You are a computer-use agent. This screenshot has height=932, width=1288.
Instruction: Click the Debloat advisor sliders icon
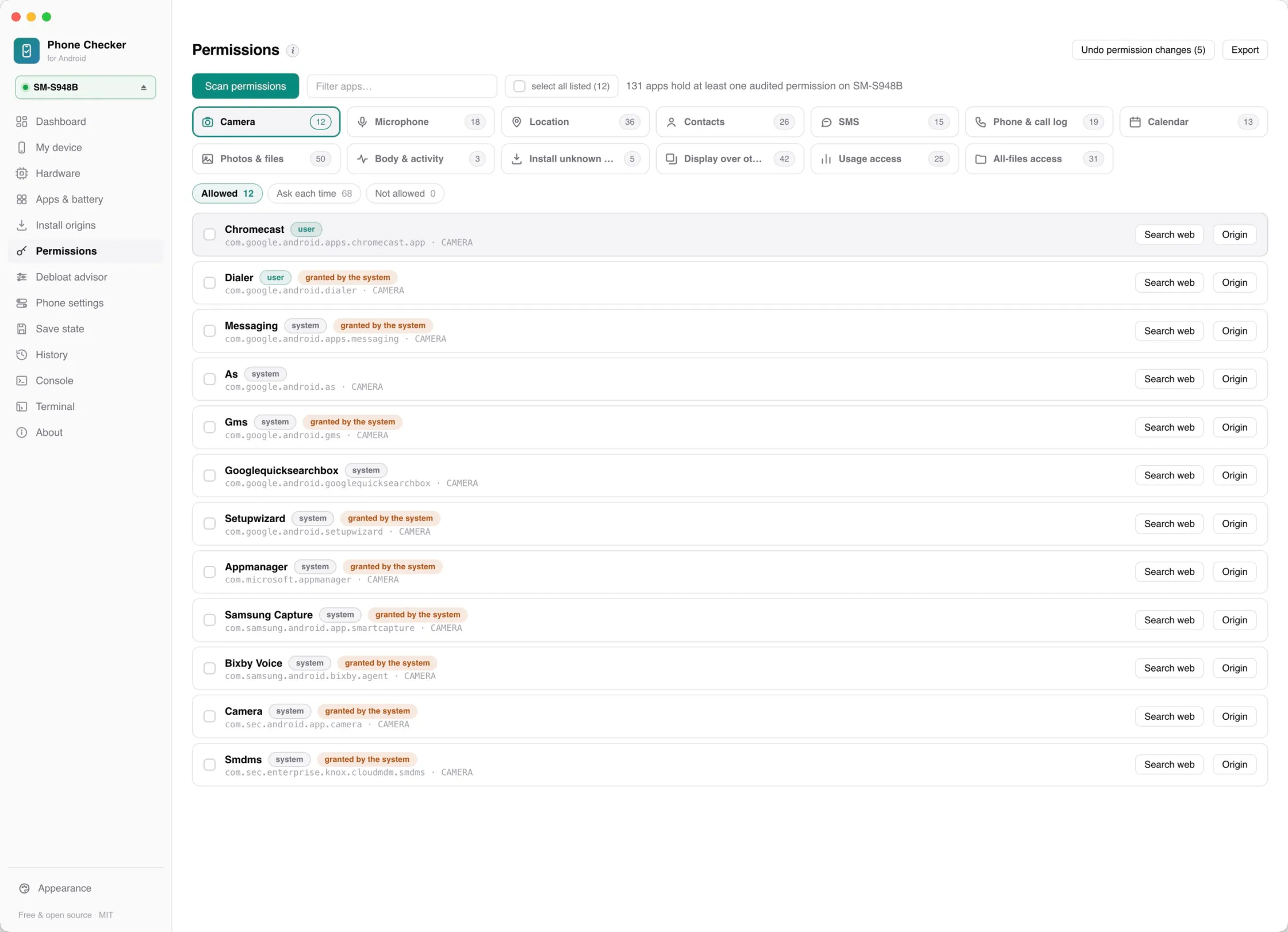pos(22,277)
